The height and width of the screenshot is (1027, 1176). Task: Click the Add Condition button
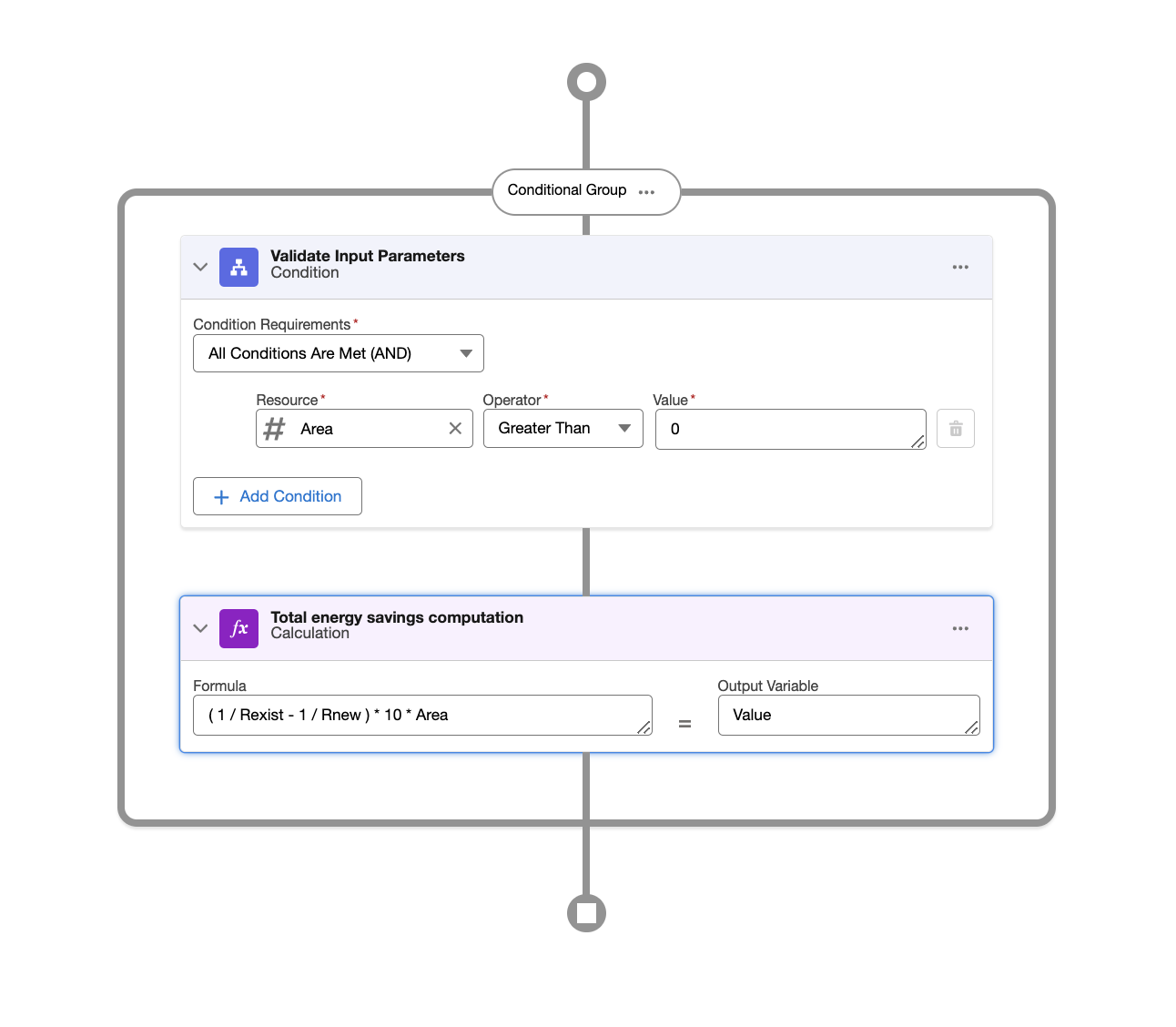pos(277,496)
